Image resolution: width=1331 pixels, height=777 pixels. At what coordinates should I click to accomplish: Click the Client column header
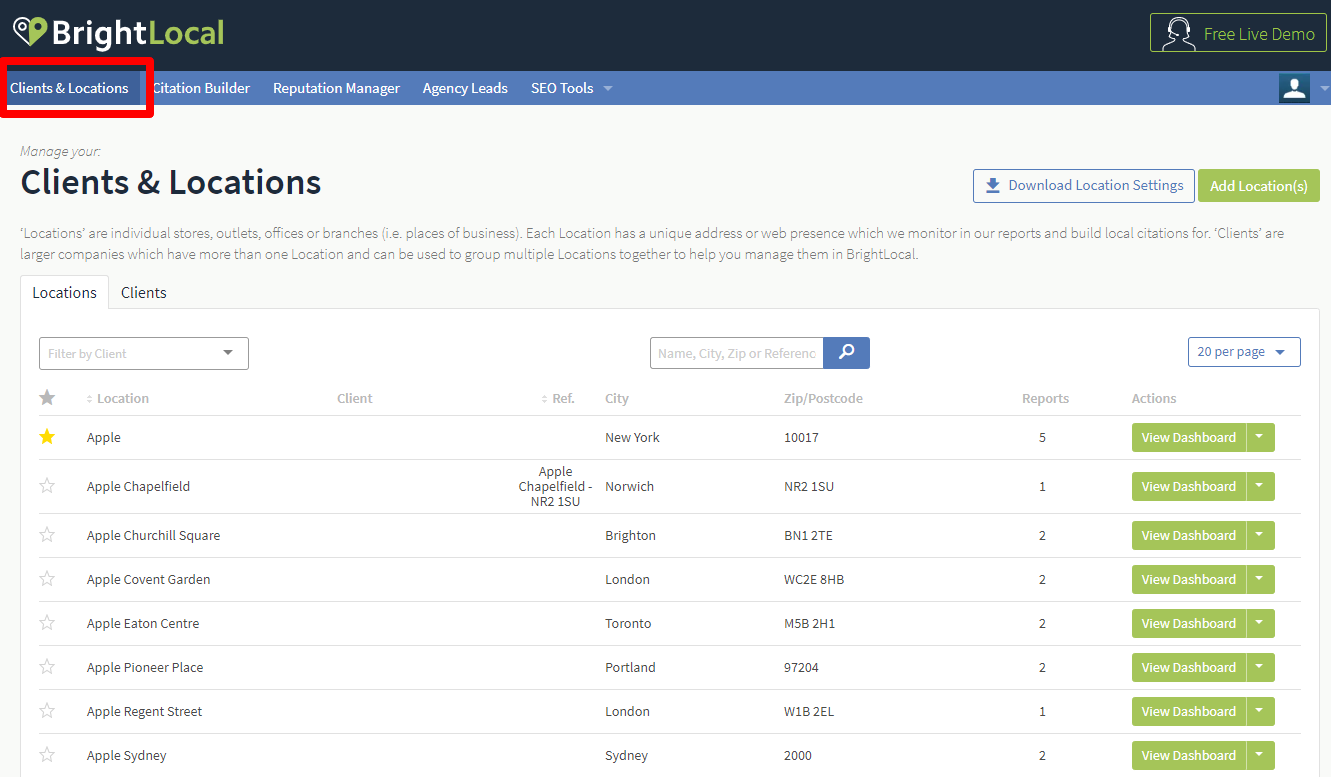(355, 398)
